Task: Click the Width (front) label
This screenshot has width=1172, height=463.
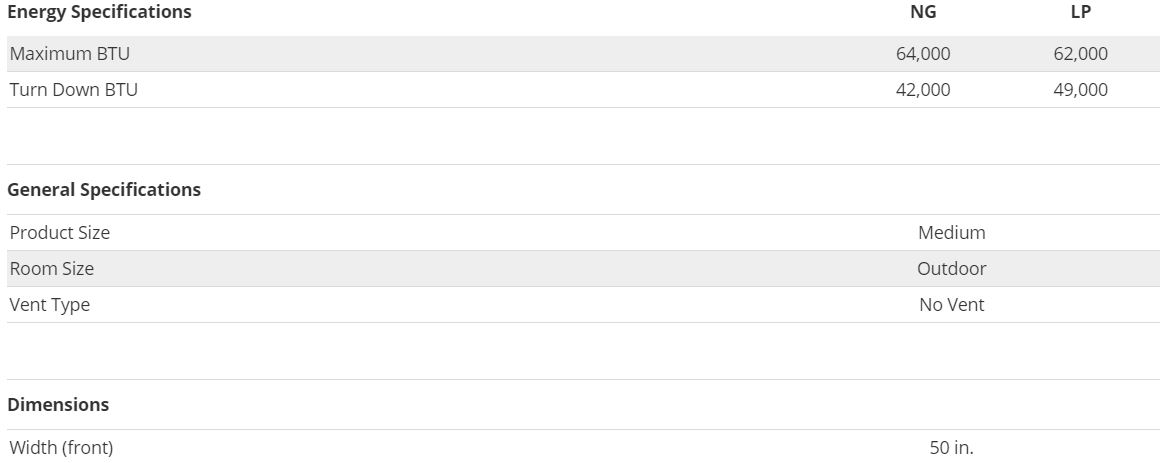Action: tap(62, 448)
